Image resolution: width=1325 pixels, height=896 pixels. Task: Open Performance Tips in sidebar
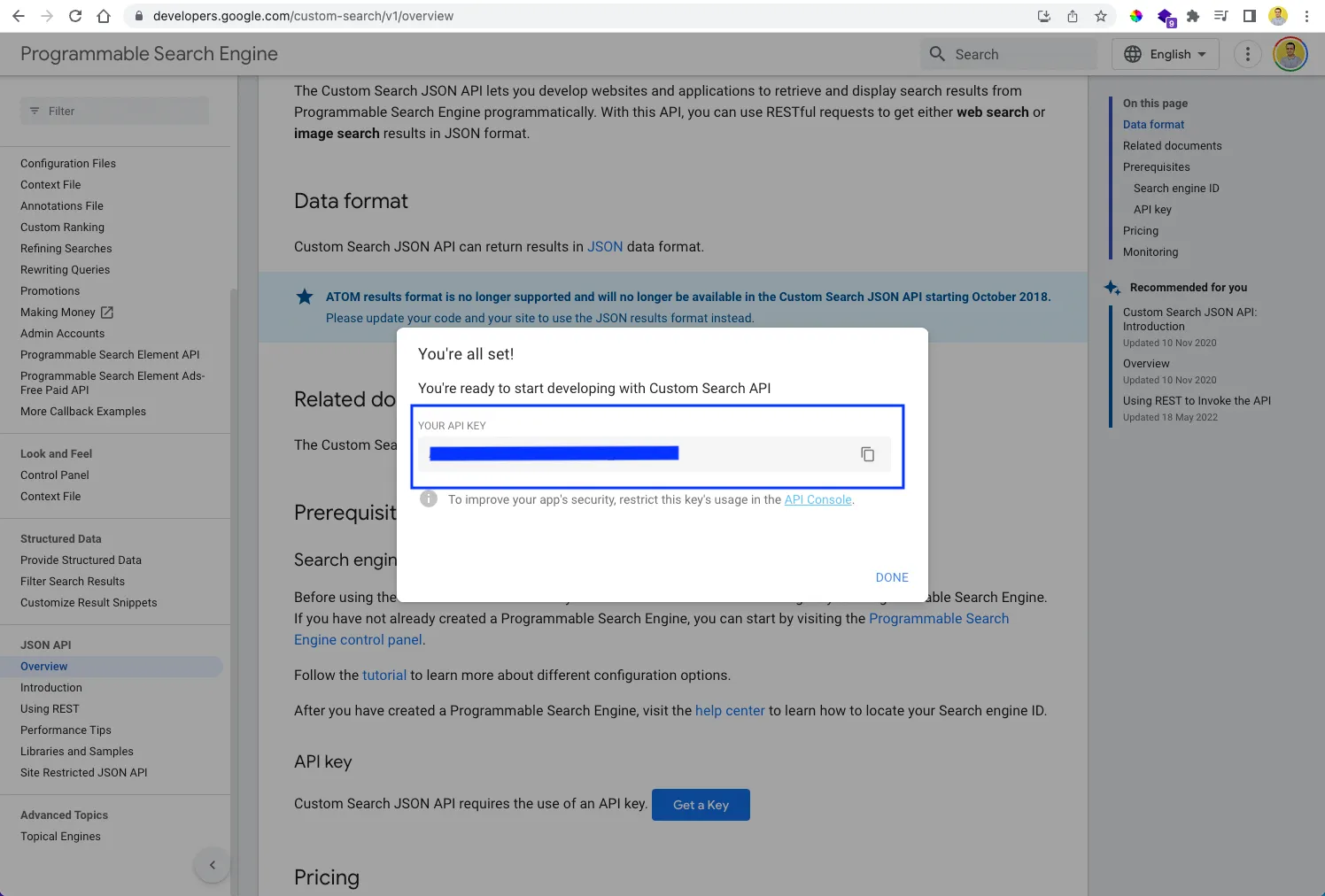66,730
